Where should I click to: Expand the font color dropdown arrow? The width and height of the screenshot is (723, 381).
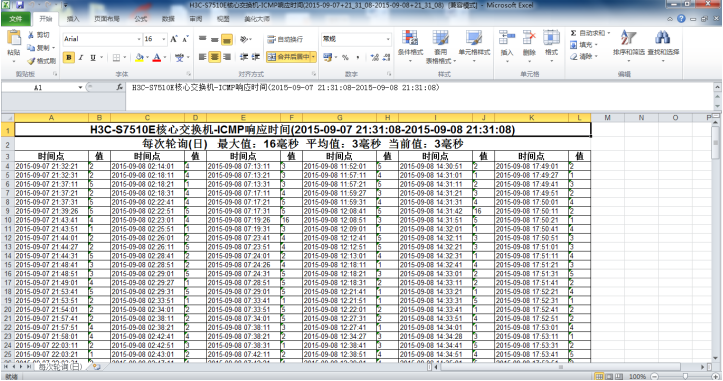[165, 58]
